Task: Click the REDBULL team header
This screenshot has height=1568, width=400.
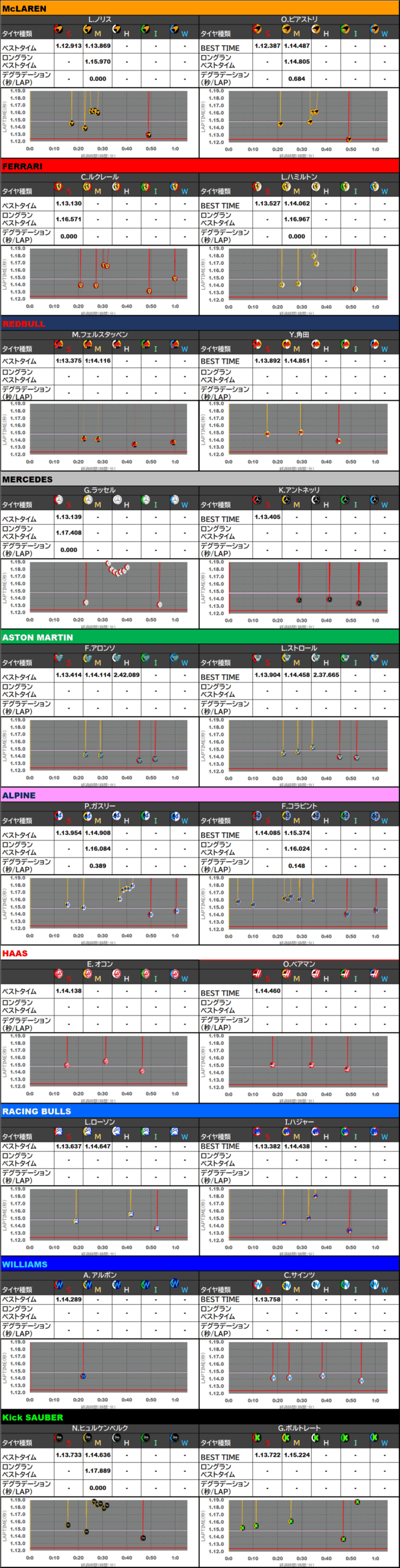Action: 200,323
